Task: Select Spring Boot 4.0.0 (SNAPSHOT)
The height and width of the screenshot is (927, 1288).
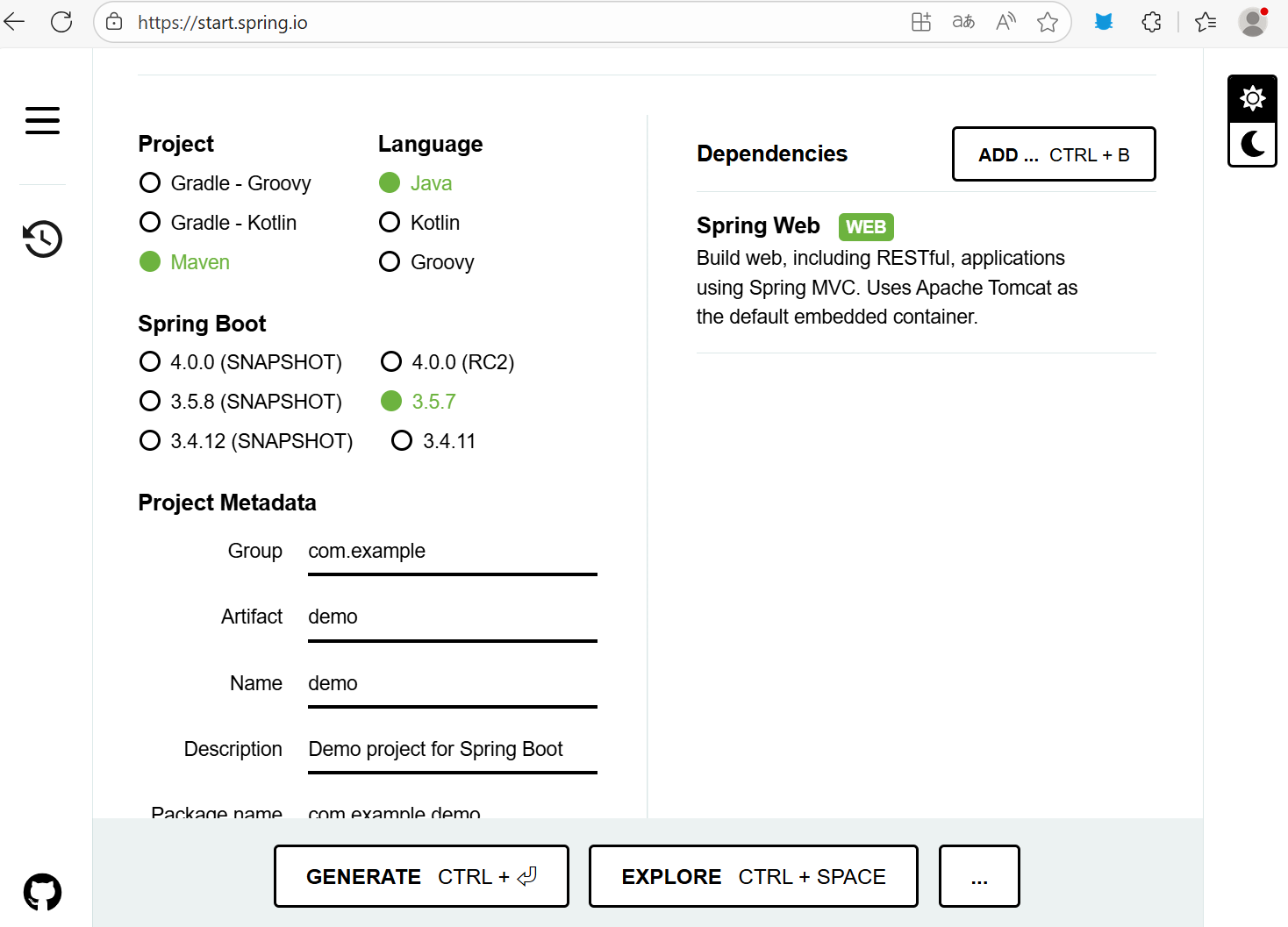Action: (x=241, y=361)
